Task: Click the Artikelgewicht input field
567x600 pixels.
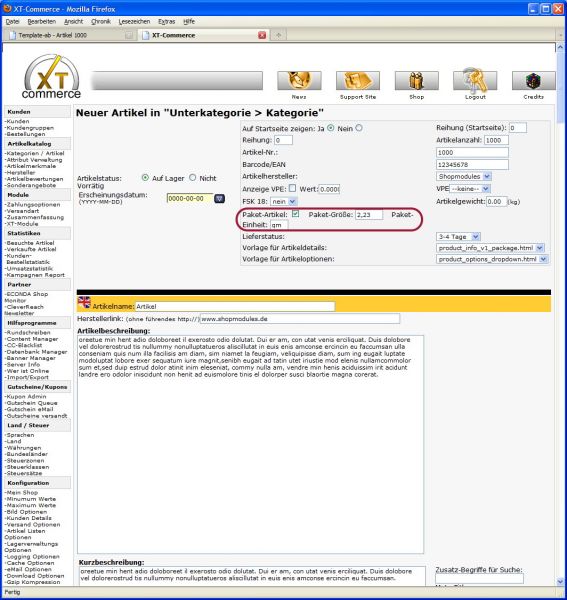Action: [496, 201]
